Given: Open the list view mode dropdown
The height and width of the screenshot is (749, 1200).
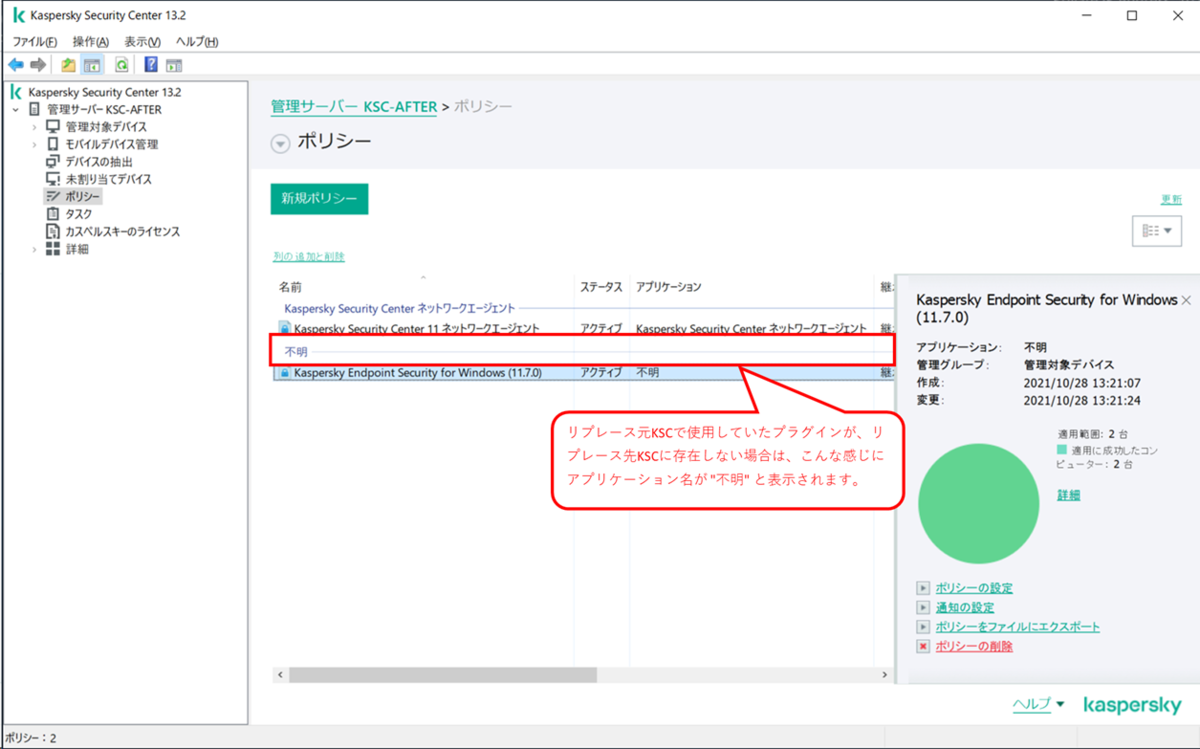Looking at the screenshot, I should pos(1156,230).
